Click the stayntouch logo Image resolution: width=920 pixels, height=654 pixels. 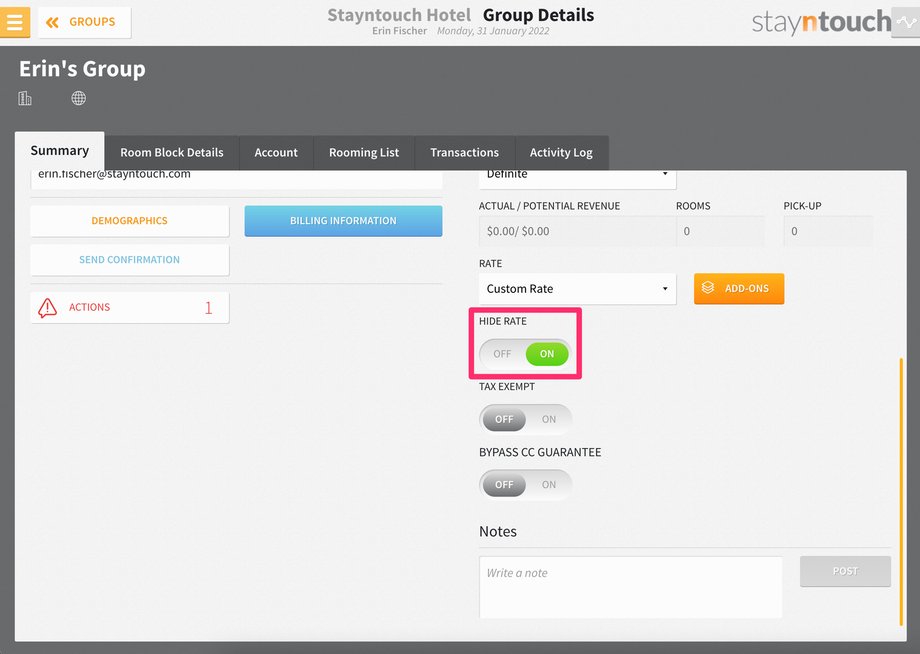coord(821,22)
